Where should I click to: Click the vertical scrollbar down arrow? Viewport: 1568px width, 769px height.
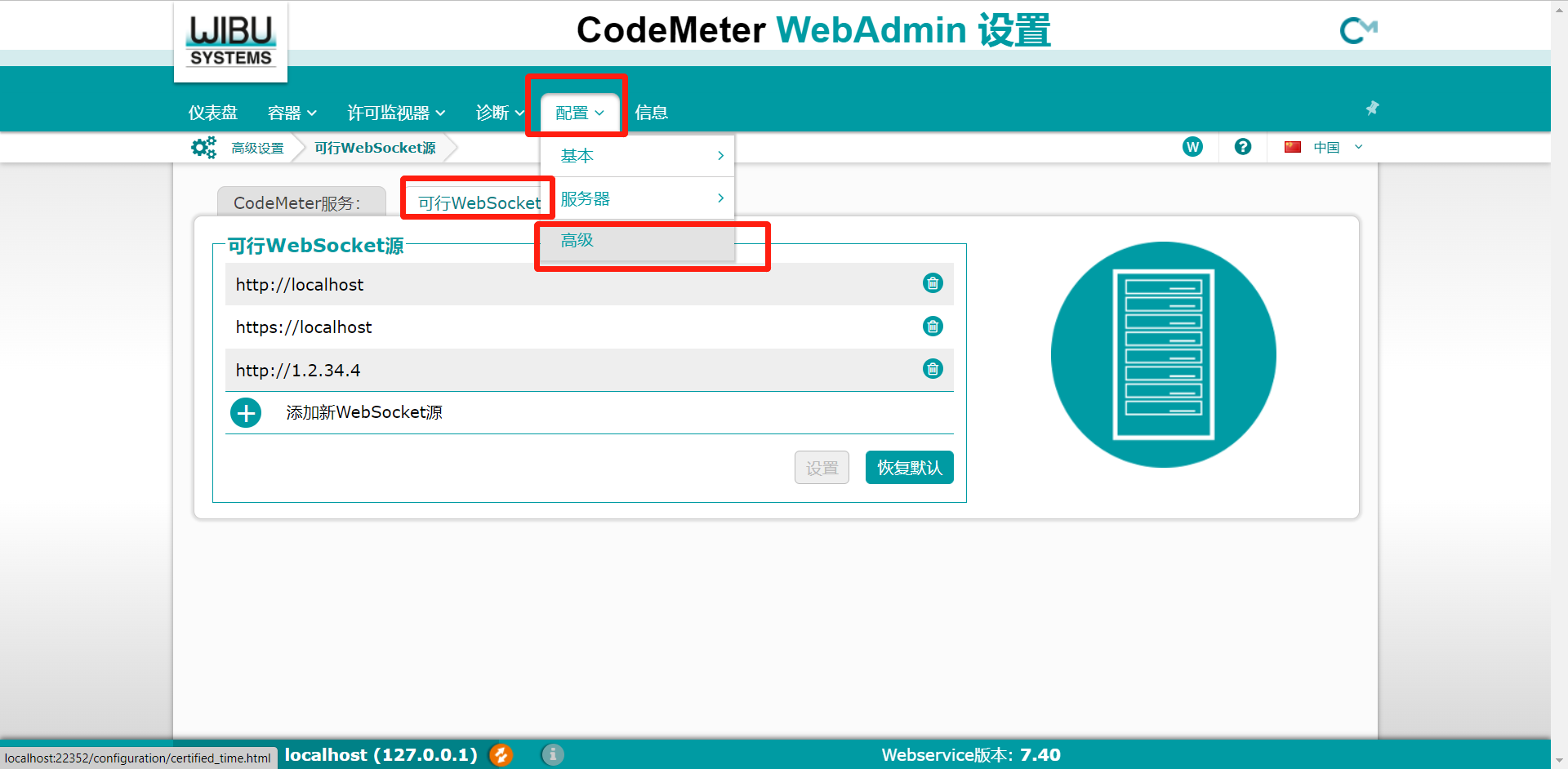point(1559,762)
